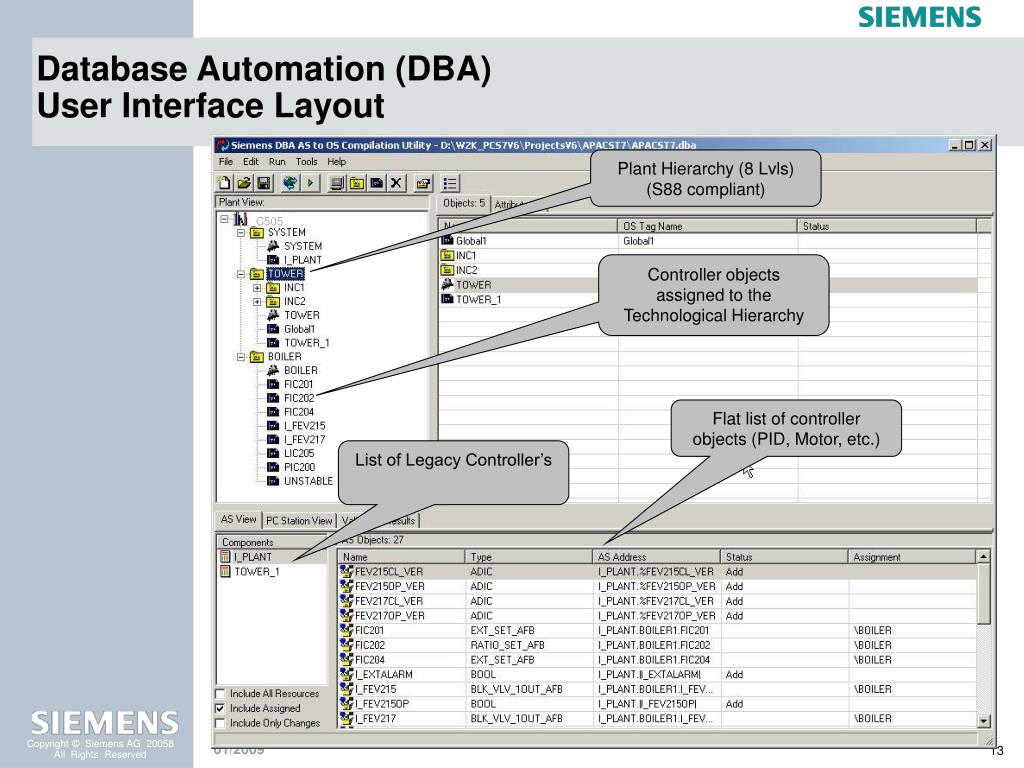
Task: Click the I_PLANT component icon
Action: click(x=225, y=556)
